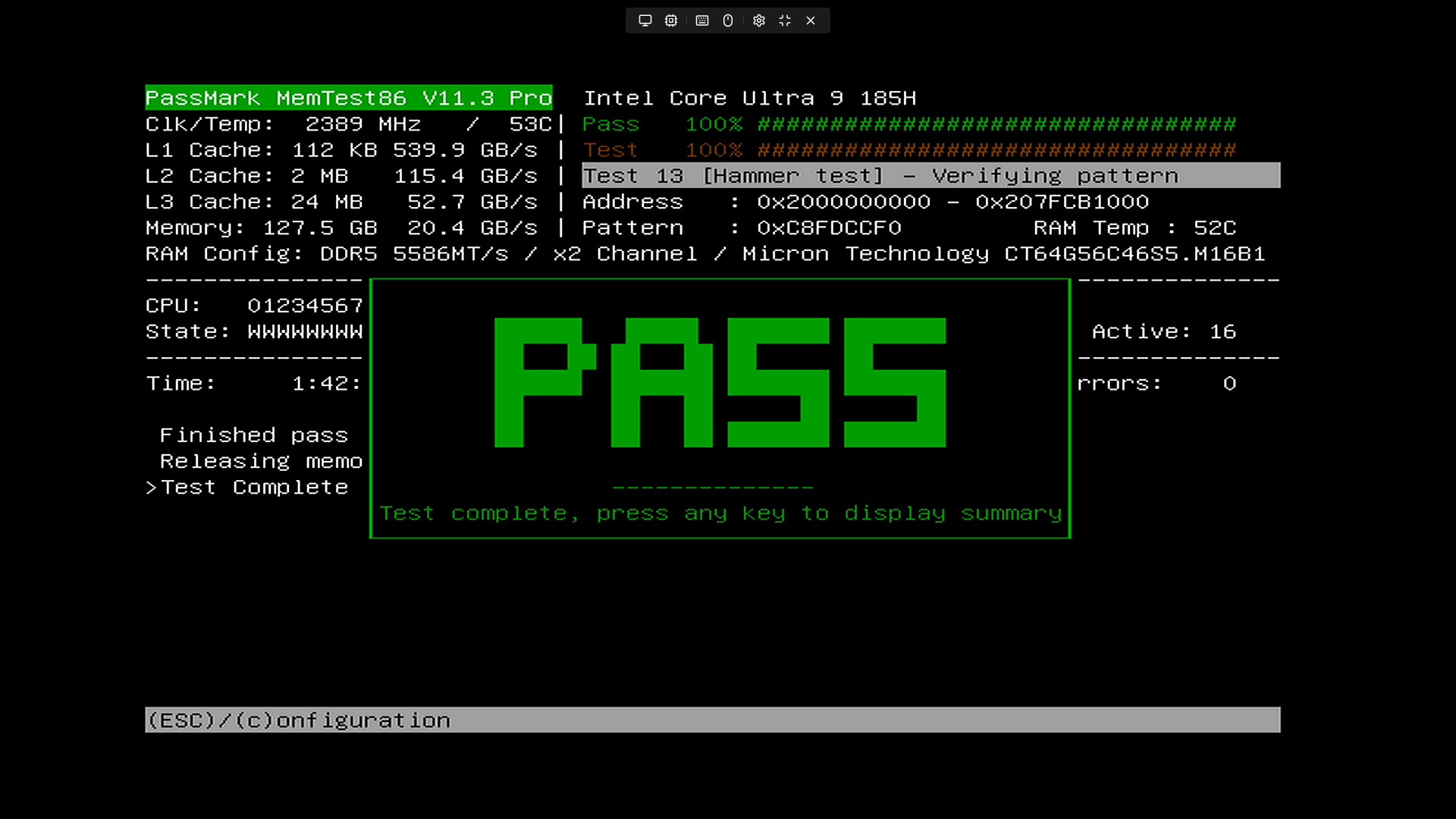1456x819 pixels.
Task: Click the PassMark MemTest86 V11.3 Pro title
Action: [348, 98]
